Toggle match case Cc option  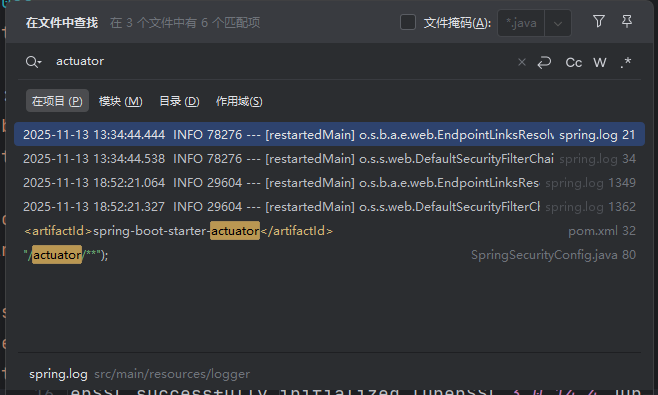(x=573, y=62)
